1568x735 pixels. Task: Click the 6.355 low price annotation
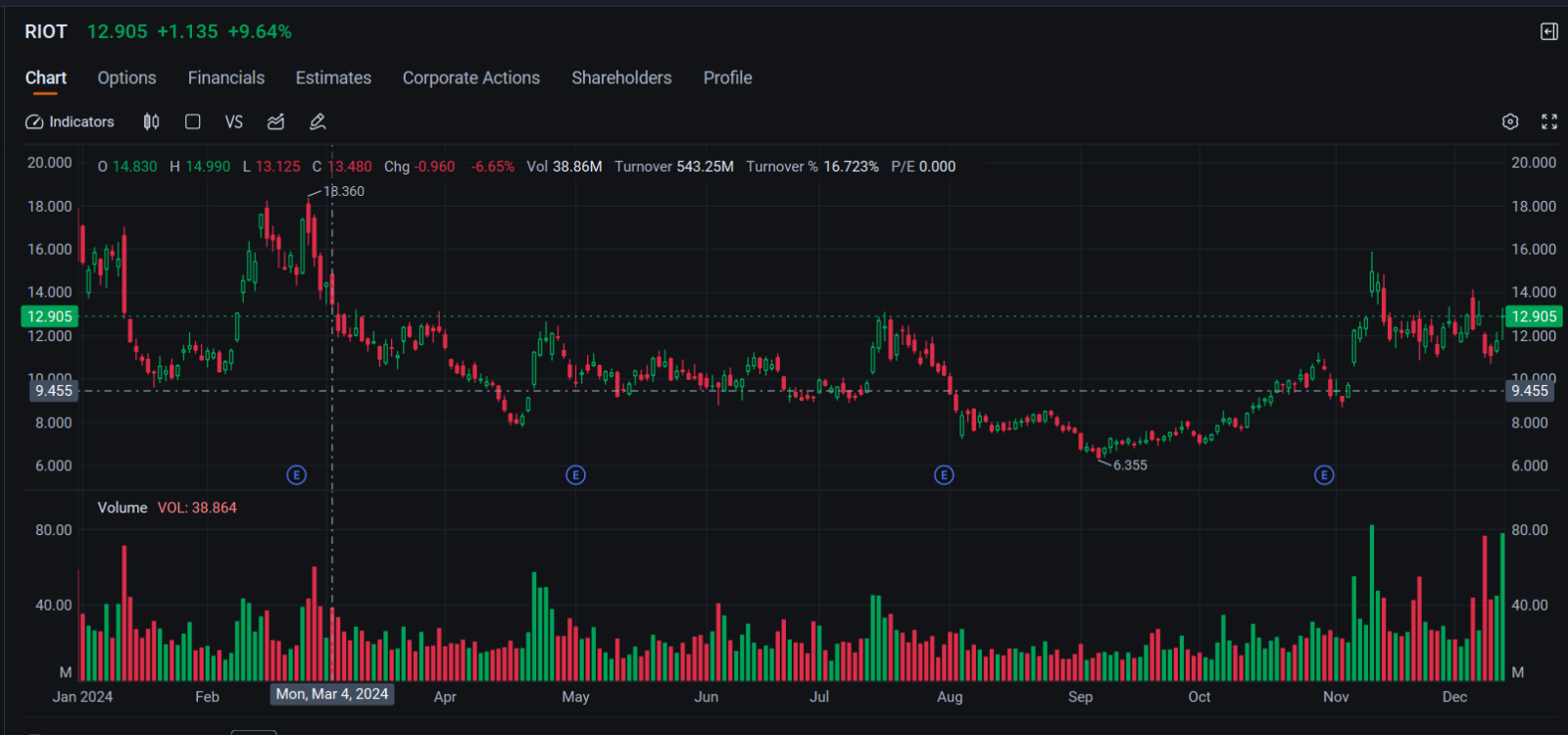(x=1130, y=465)
